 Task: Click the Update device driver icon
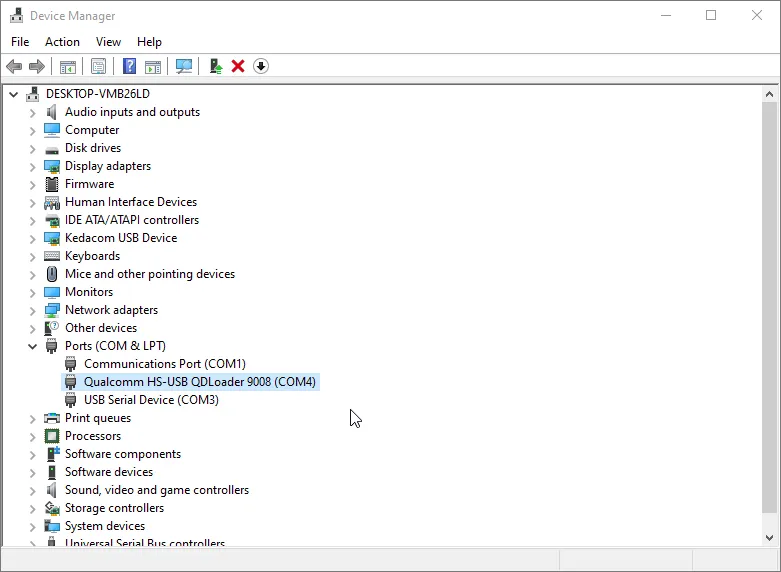[x=215, y=66]
